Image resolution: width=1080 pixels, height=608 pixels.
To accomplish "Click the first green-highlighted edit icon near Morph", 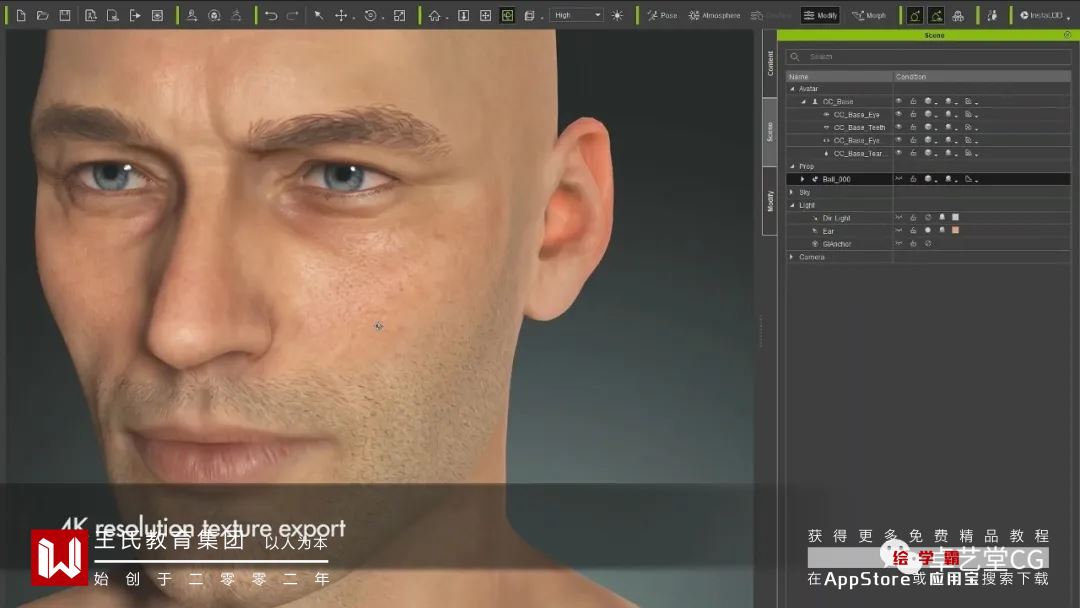I will [x=915, y=15].
